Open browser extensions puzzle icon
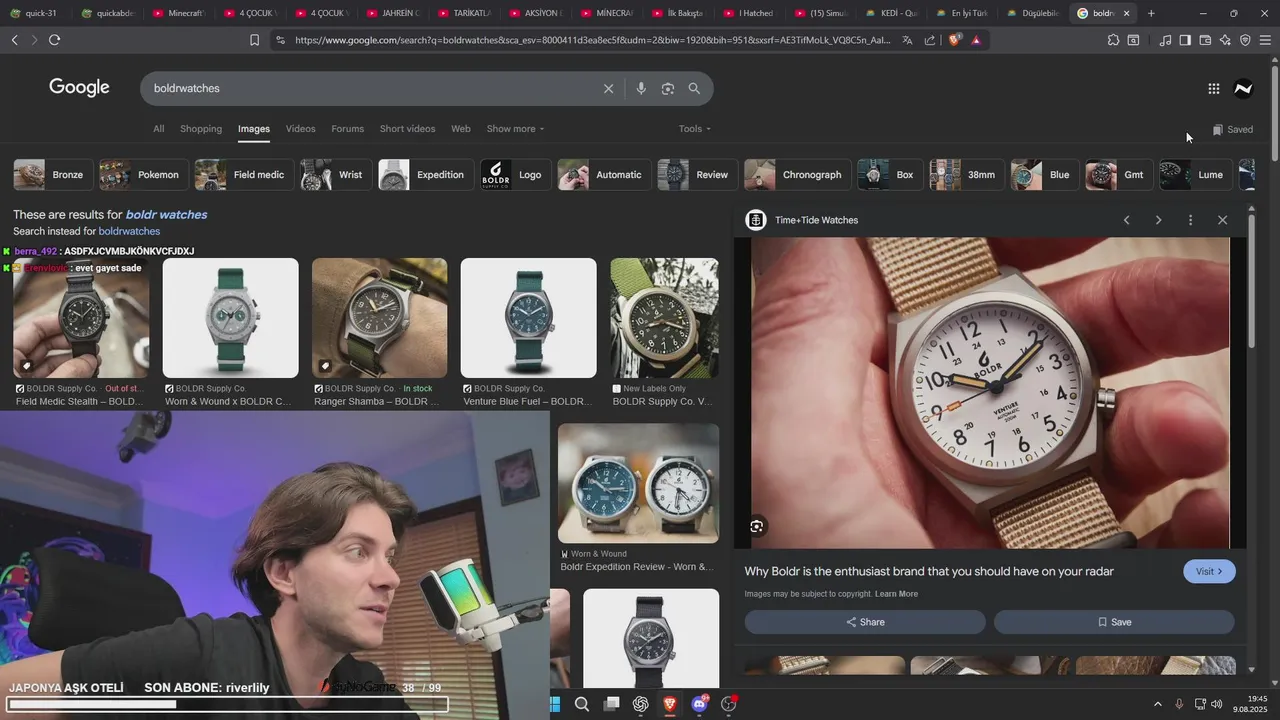This screenshot has height=720, width=1280. (x=1113, y=40)
